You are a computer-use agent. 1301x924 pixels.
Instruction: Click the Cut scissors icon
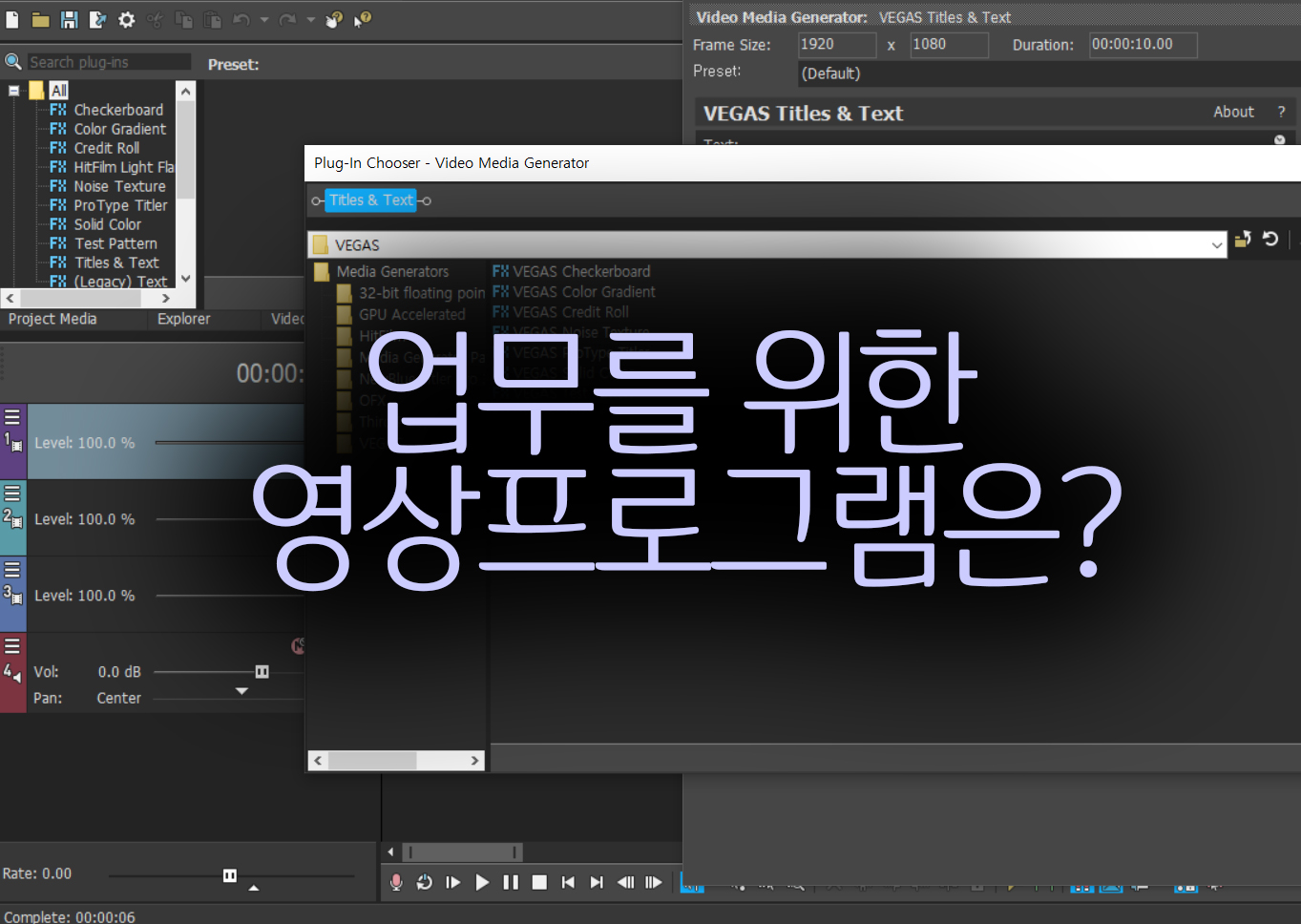[156, 19]
